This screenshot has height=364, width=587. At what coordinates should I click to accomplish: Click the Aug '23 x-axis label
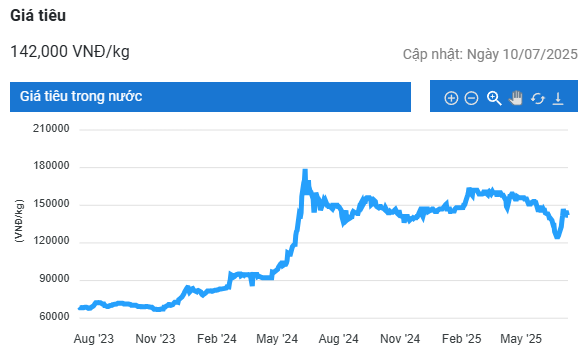click(94, 339)
